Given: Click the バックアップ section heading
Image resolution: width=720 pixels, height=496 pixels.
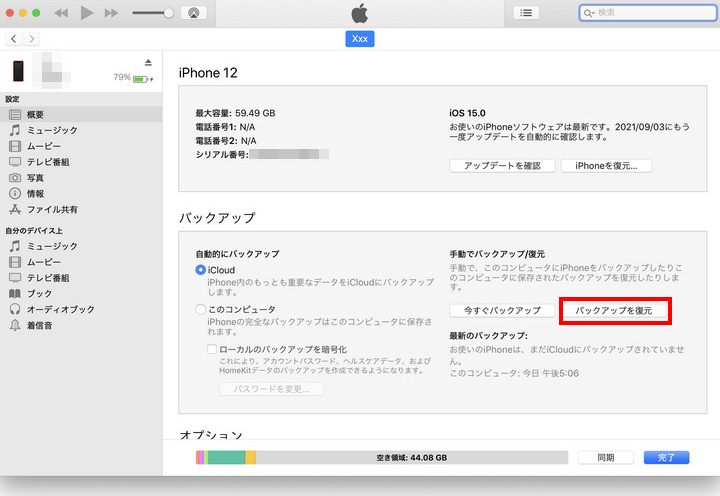Looking at the screenshot, I should (x=217, y=218).
